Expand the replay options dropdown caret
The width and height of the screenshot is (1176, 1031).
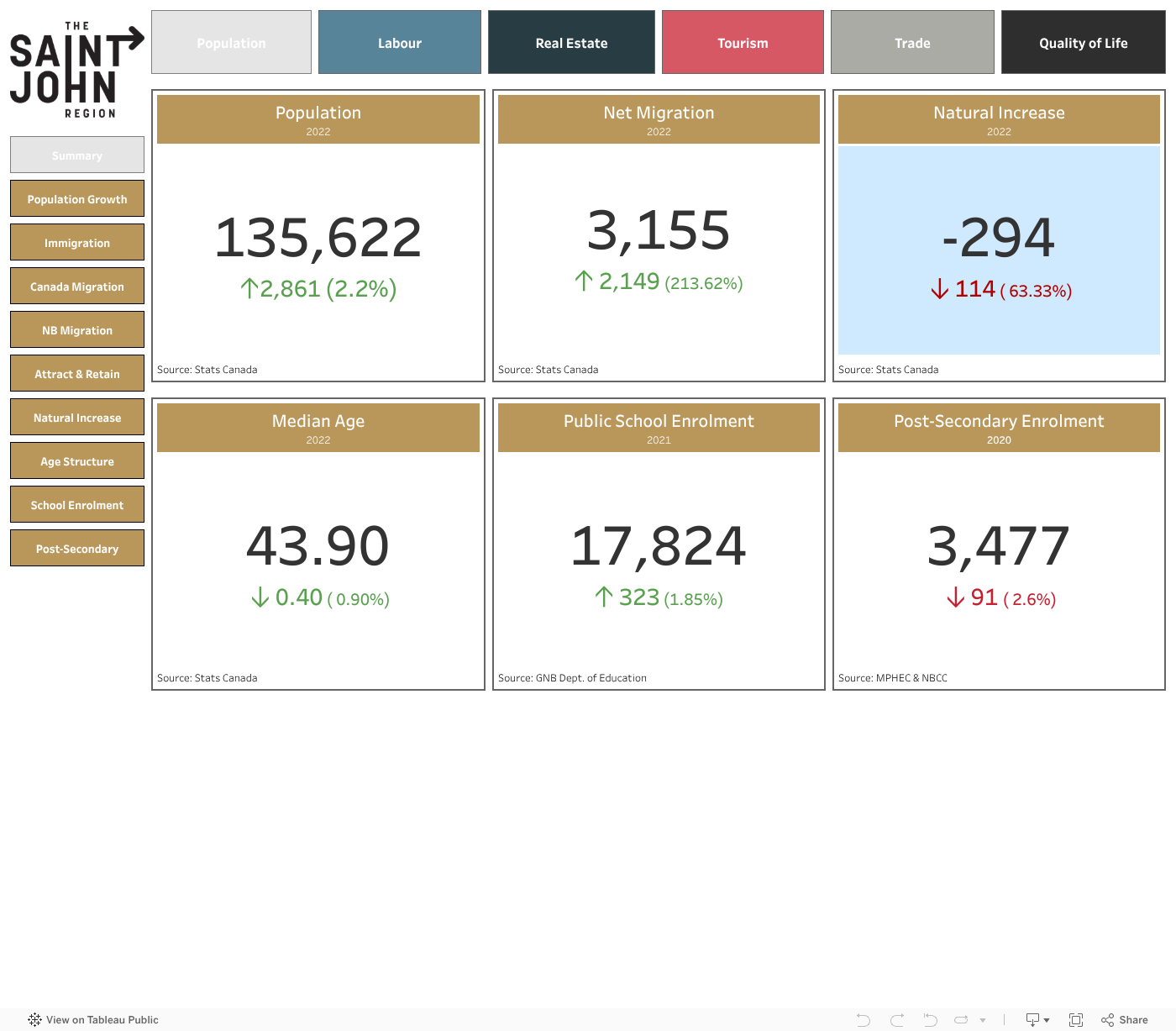coord(983,1020)
